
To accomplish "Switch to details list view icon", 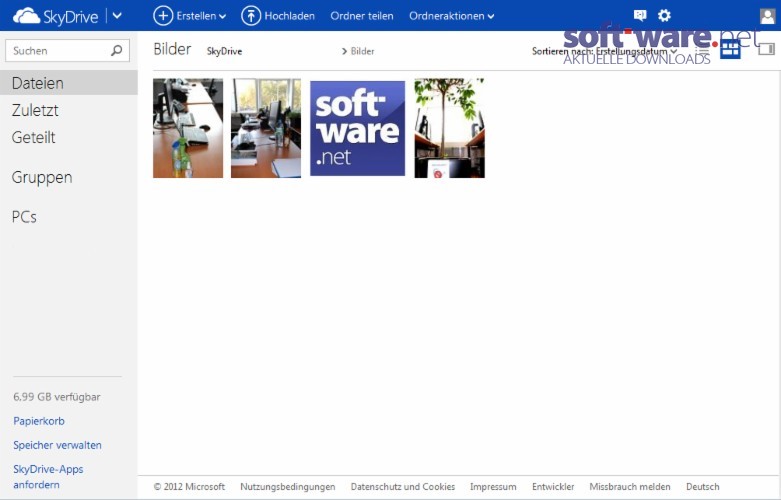I will 702,50.
